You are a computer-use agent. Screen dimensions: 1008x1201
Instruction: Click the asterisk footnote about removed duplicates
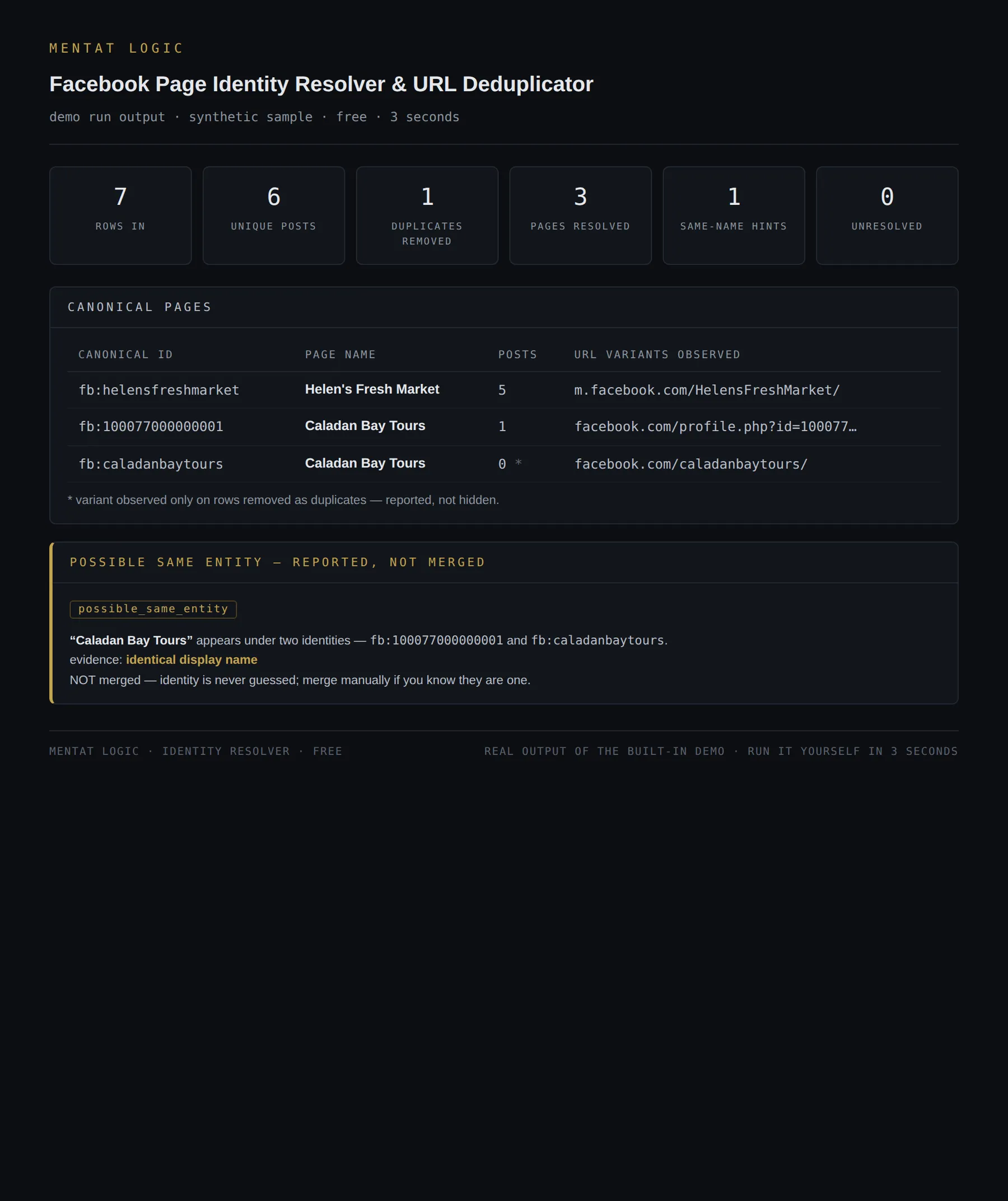coord(283,500)
